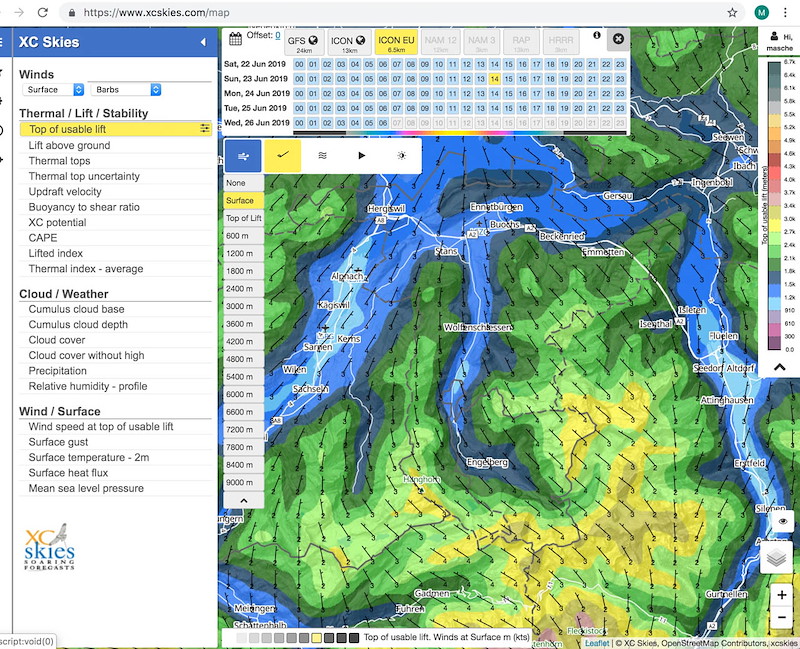Viewport: 800px width, 649px height.
Task: Open the Chrome three-dot menu
Action: [785, 13]
